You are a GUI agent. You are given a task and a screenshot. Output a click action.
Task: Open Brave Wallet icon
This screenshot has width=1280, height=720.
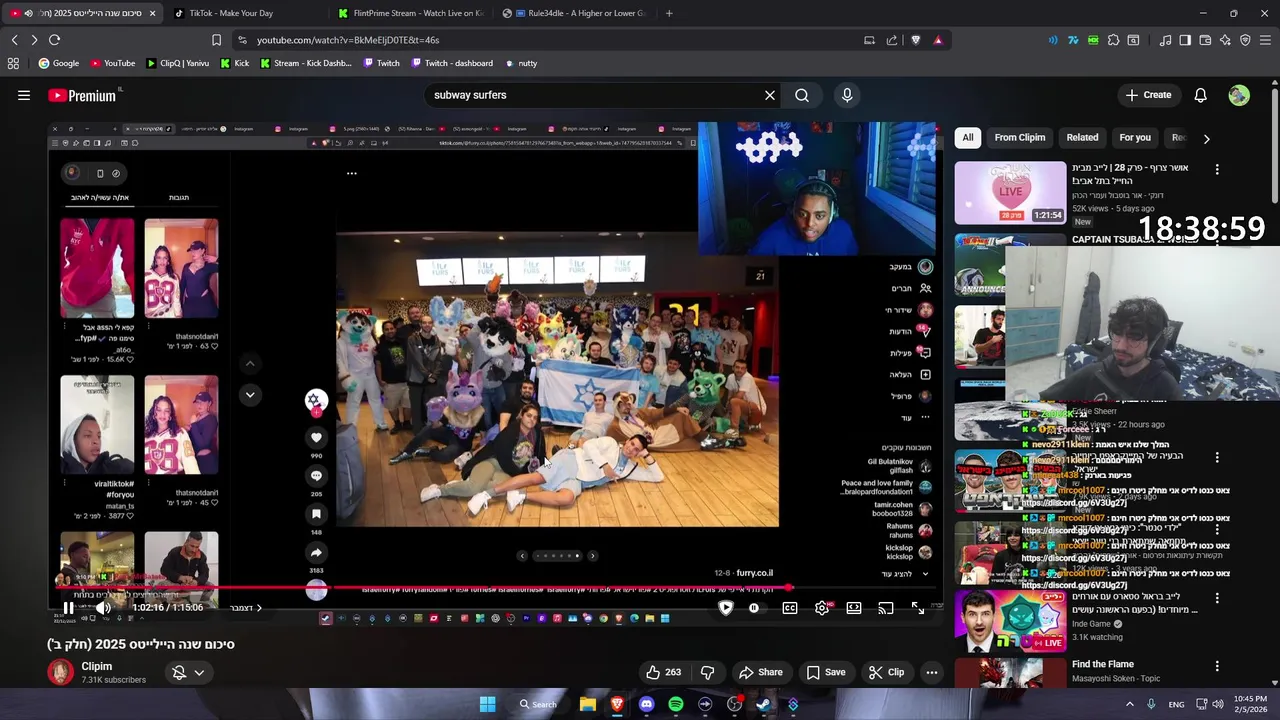1205,40
